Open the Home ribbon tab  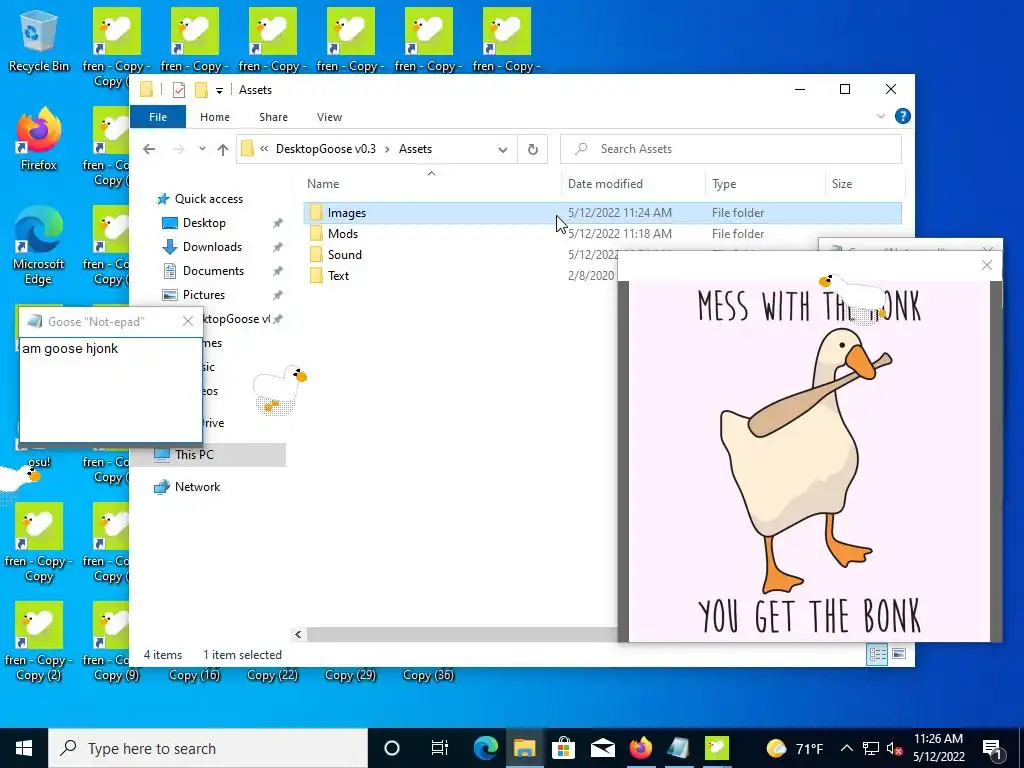pyautogui.click(x=215, y=117)
